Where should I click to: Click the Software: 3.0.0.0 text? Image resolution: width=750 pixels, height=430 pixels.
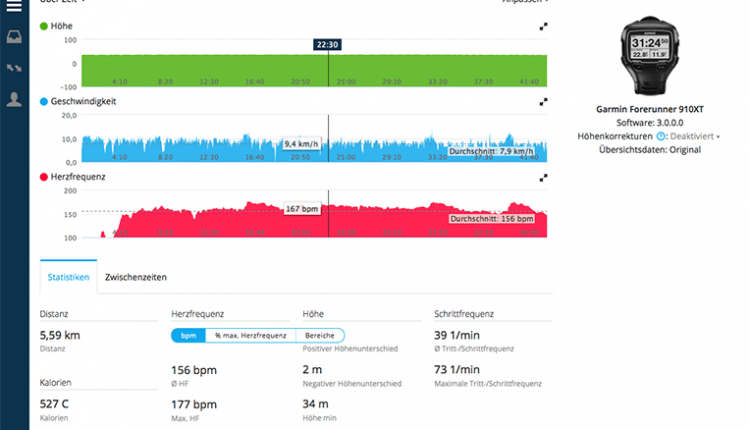click(650, 123)
